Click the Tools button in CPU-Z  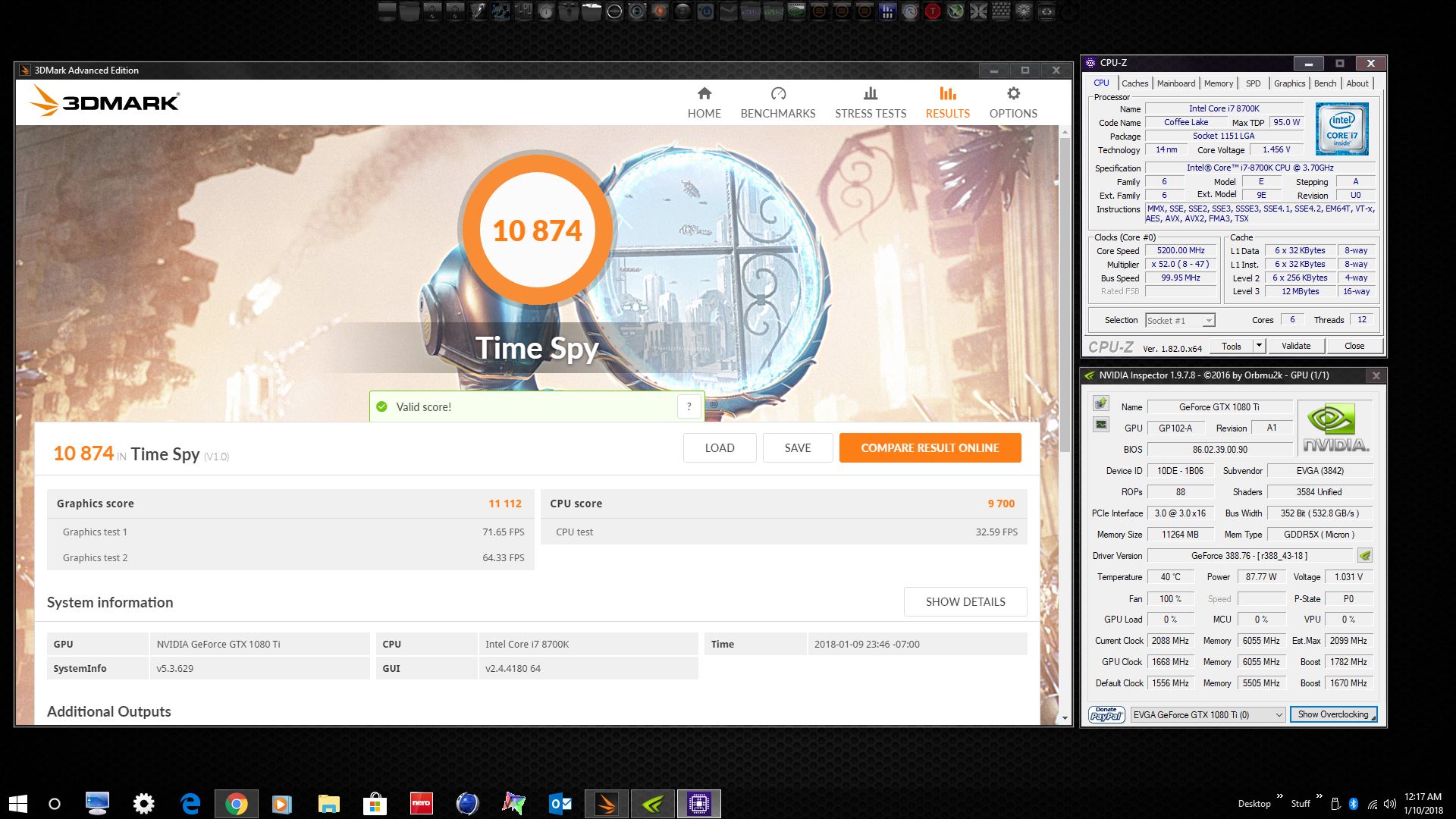[1232, 346]
